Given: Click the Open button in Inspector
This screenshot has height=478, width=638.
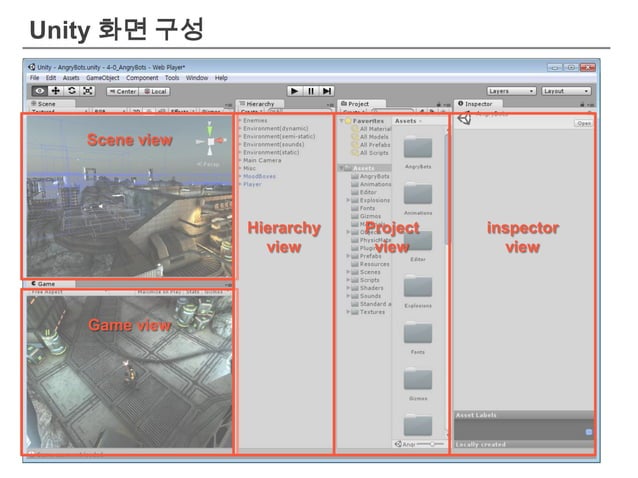Looking at the screenshot, I should (x=583, y=123).
